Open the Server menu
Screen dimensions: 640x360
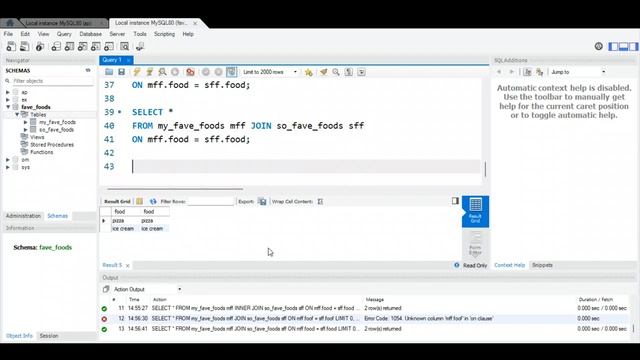[x=117, y=34]
